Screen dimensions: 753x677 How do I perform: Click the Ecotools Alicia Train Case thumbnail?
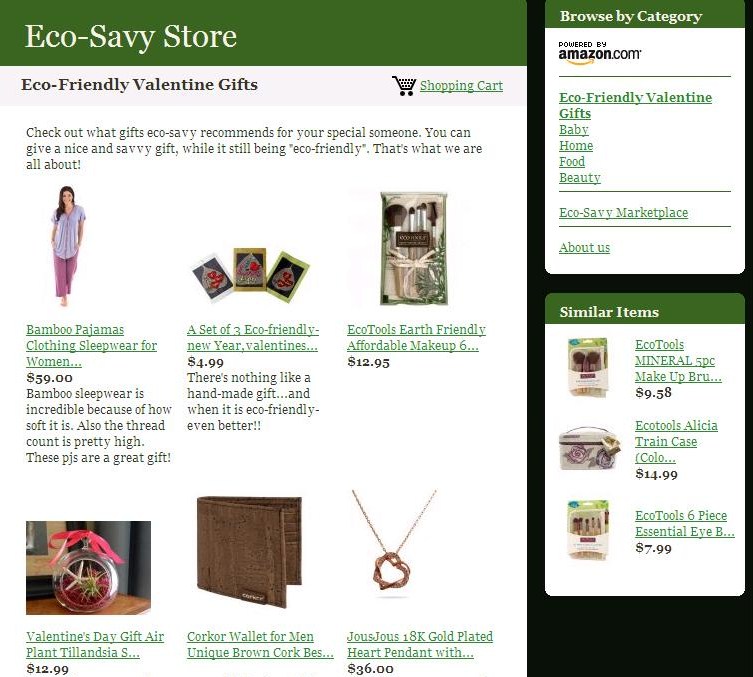click(x=590, y=449)
